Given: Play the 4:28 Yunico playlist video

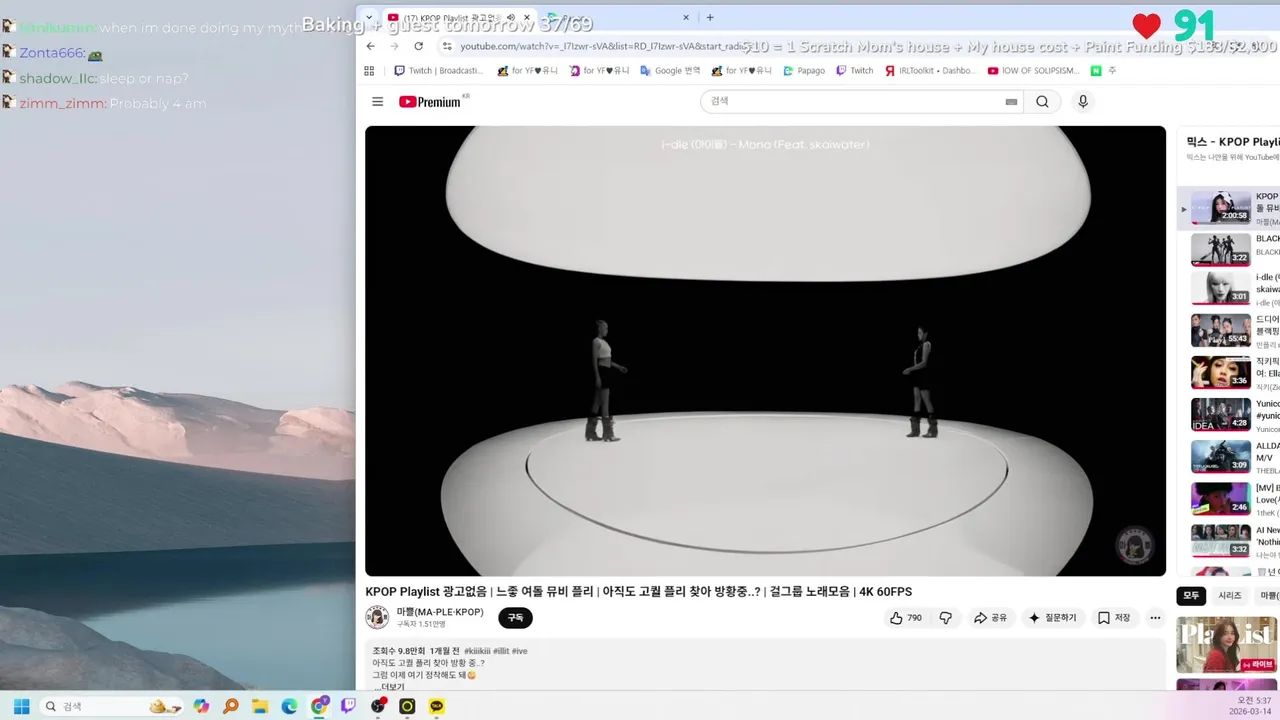Looking at the screenshot, I should click(1220, 414).
